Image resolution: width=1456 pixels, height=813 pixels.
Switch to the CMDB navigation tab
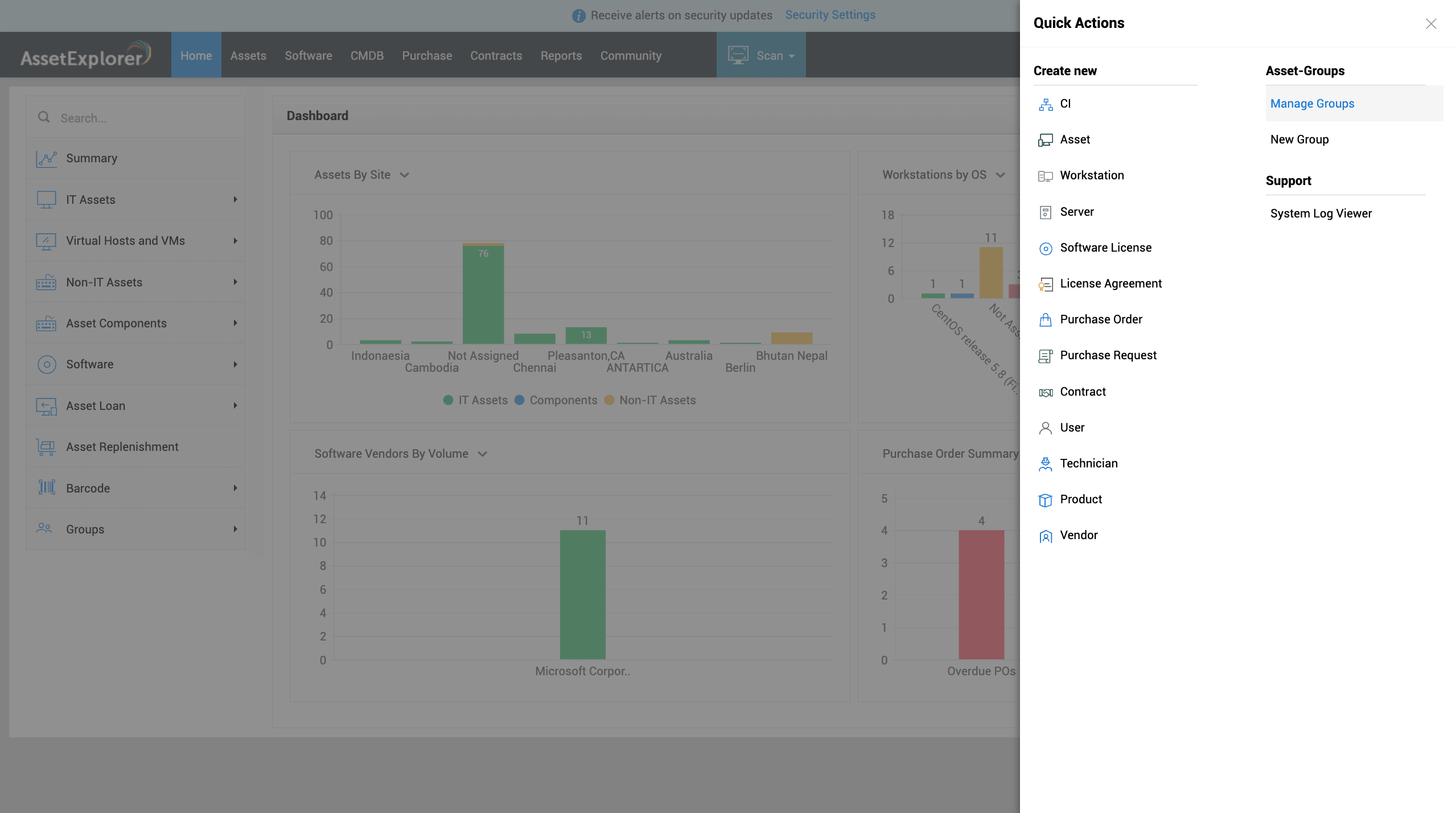(367, 56)
